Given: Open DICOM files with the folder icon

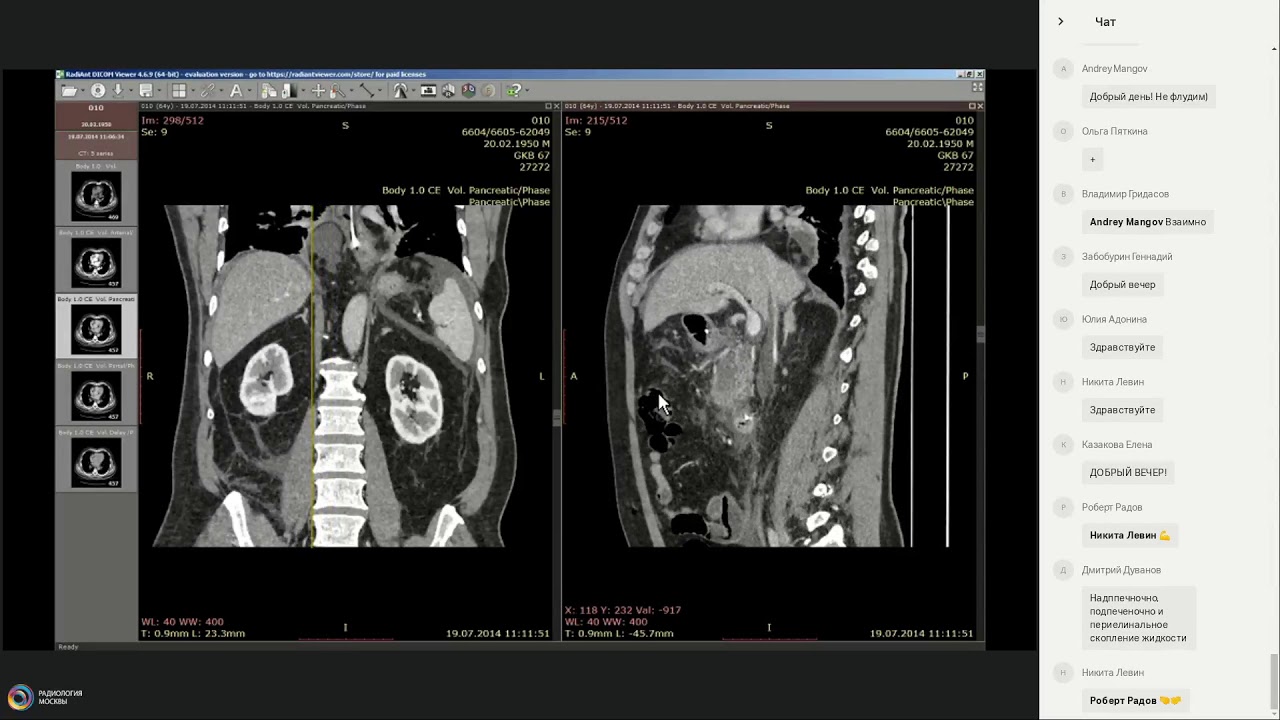Looking at the screenshot, I should (69, 90).
